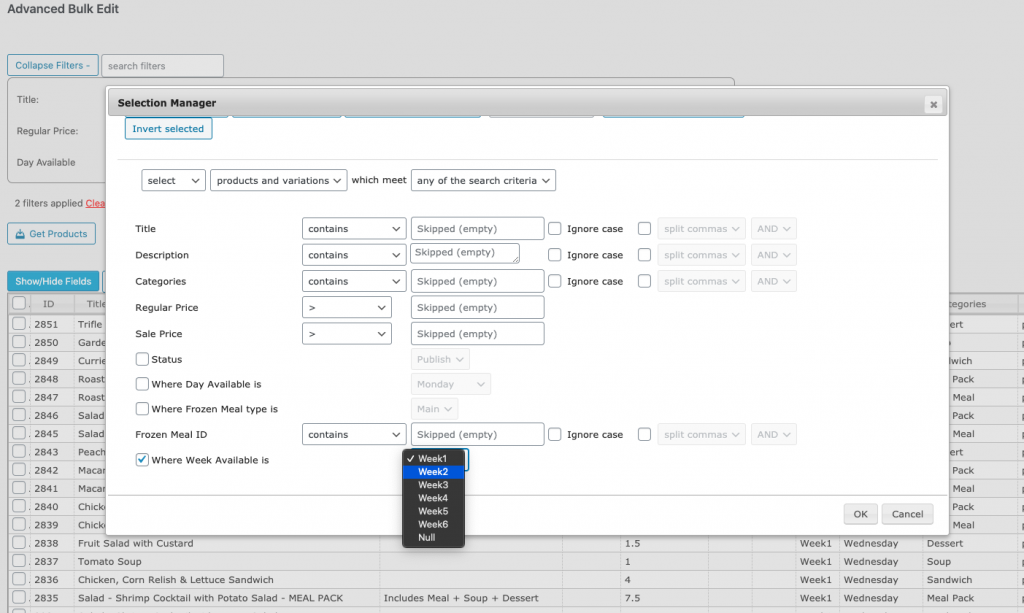The height and width of the screenshot is (613, 1024).
Task: Open the Title condition dropdown
Action: coord(354,228)
